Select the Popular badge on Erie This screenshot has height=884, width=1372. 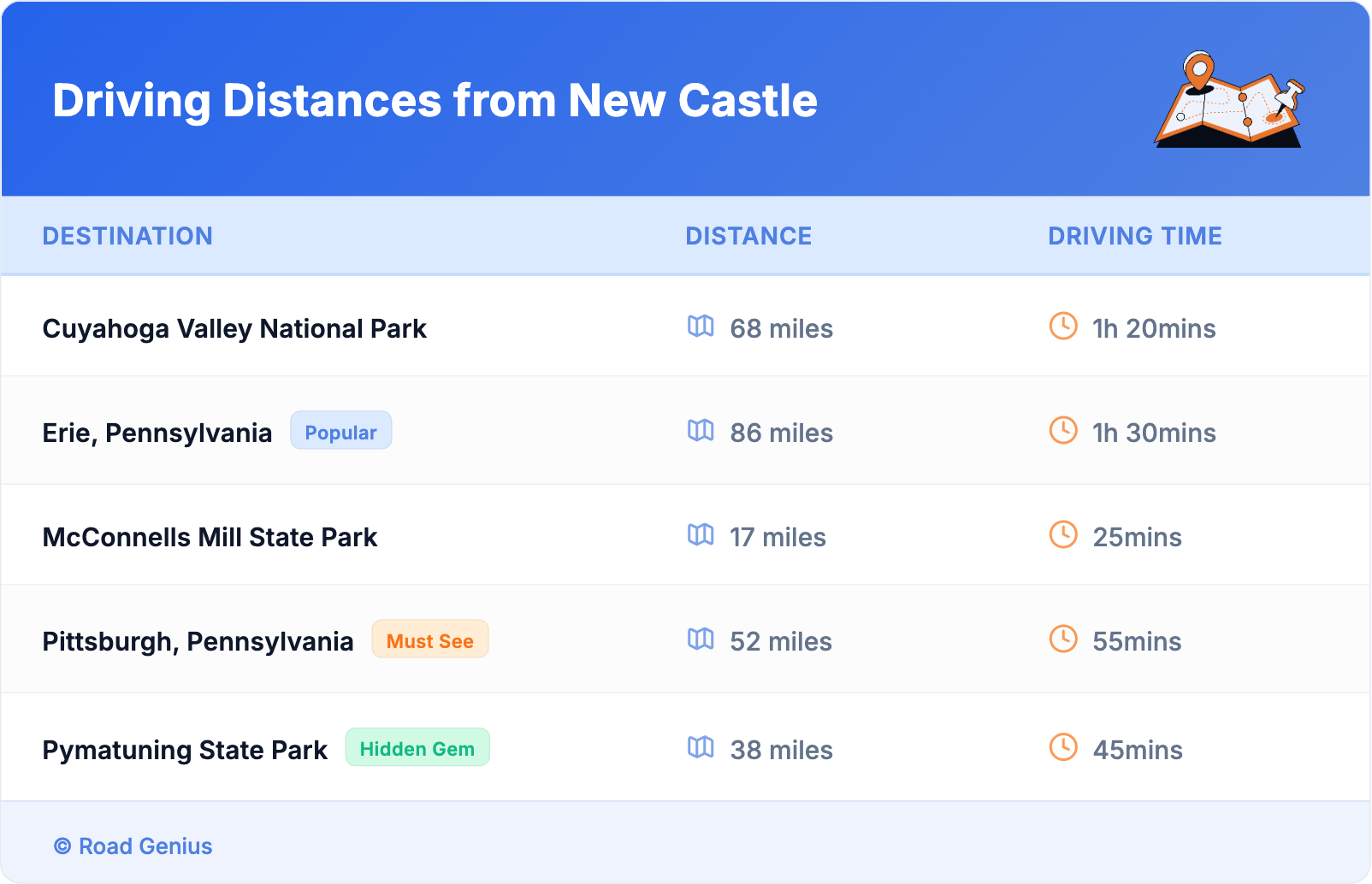(340, 431)
